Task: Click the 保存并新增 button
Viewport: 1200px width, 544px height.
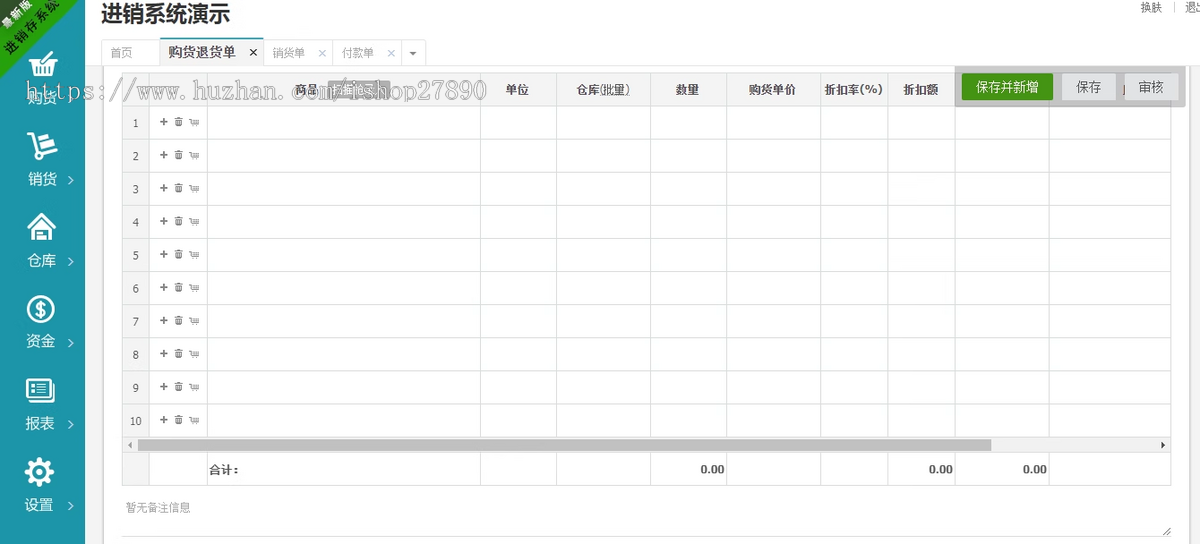Action: (1007, 87)
